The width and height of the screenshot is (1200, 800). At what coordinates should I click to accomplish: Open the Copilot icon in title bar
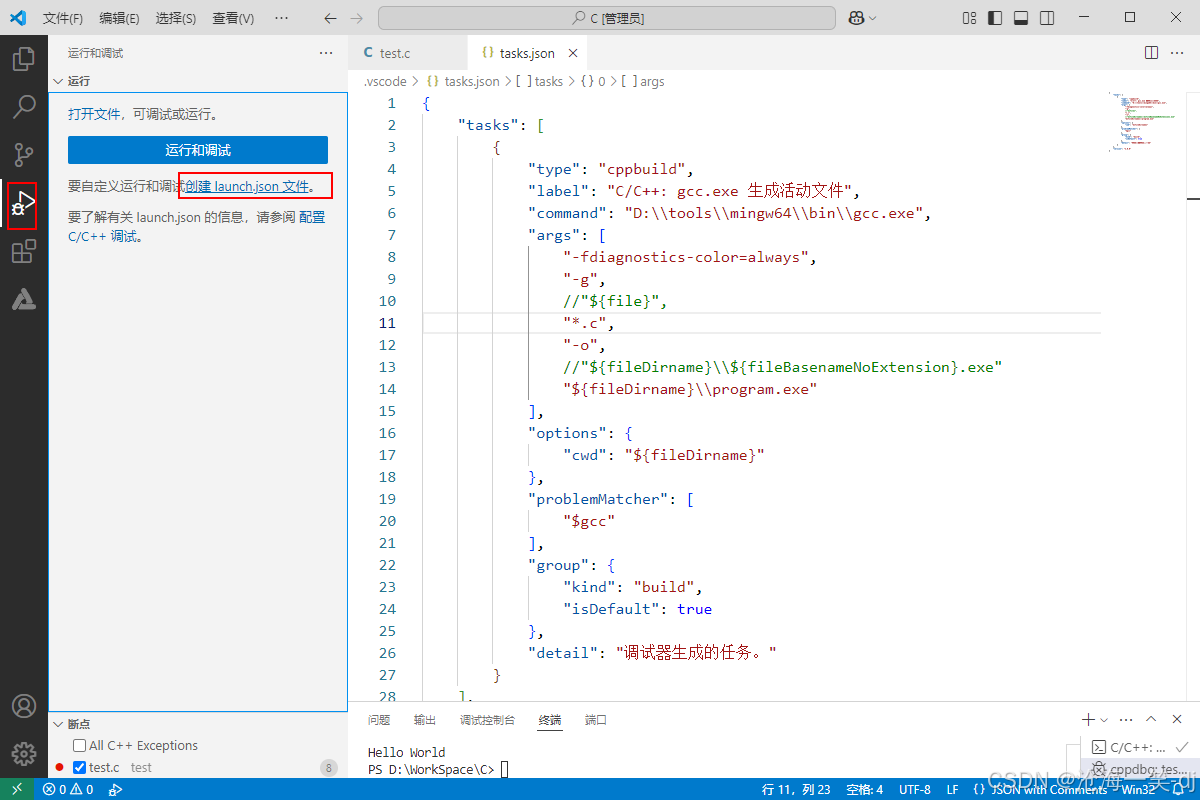point(857,18)
